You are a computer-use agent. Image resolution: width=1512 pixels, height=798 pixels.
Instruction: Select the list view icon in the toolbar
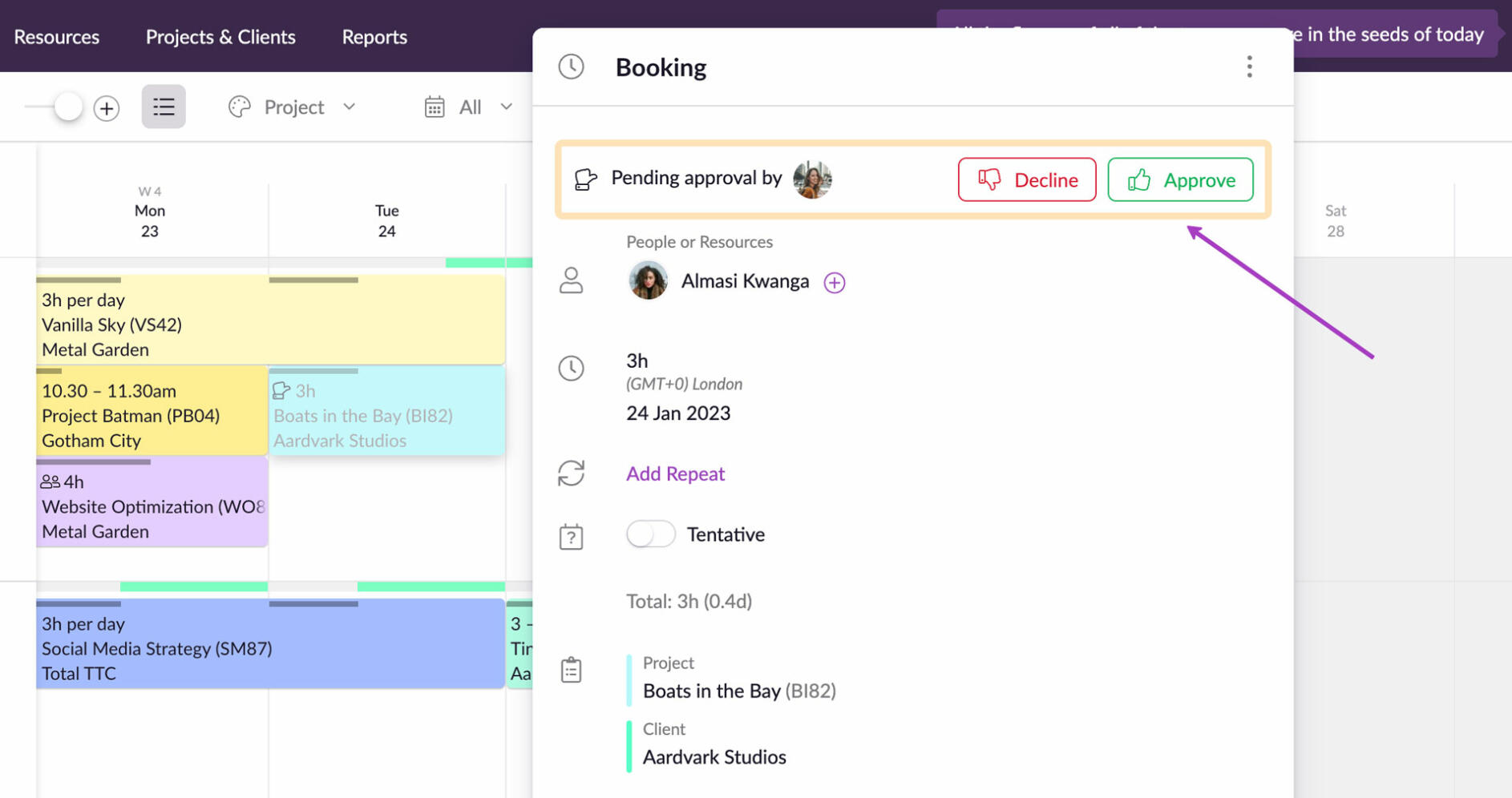point(164,107)
